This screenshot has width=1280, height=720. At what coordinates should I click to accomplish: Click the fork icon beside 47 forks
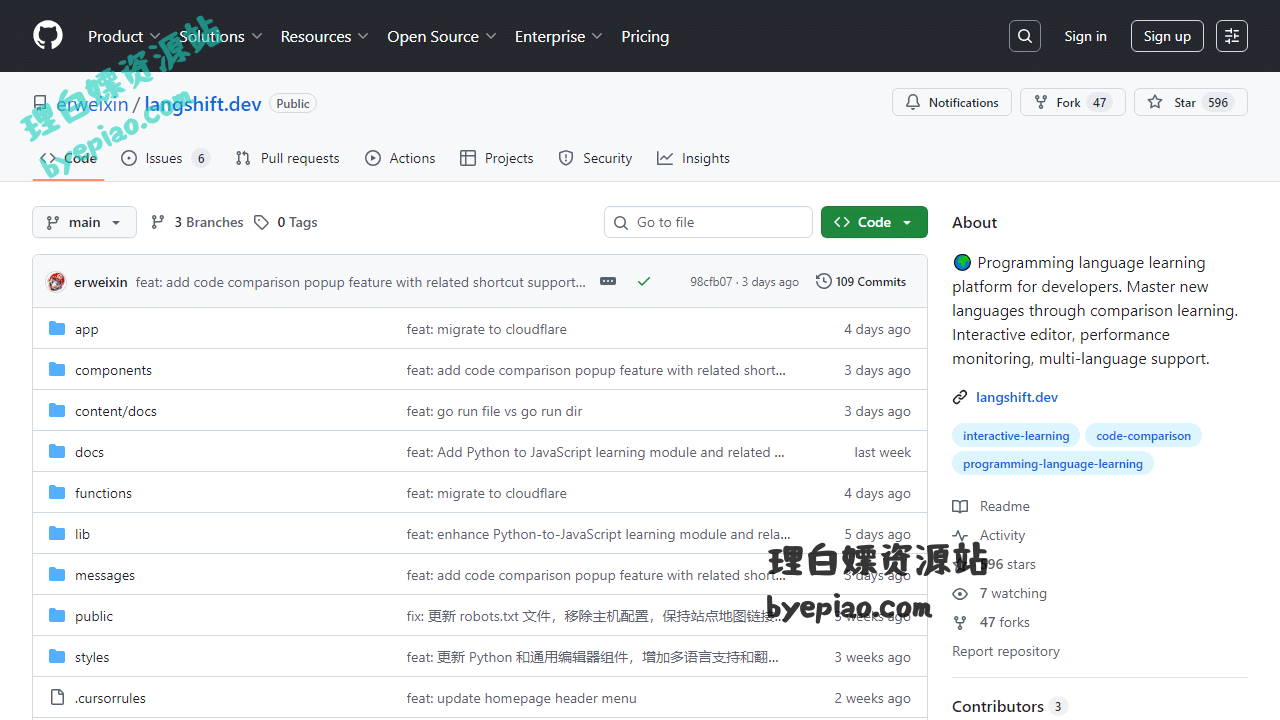coord(960,622)
